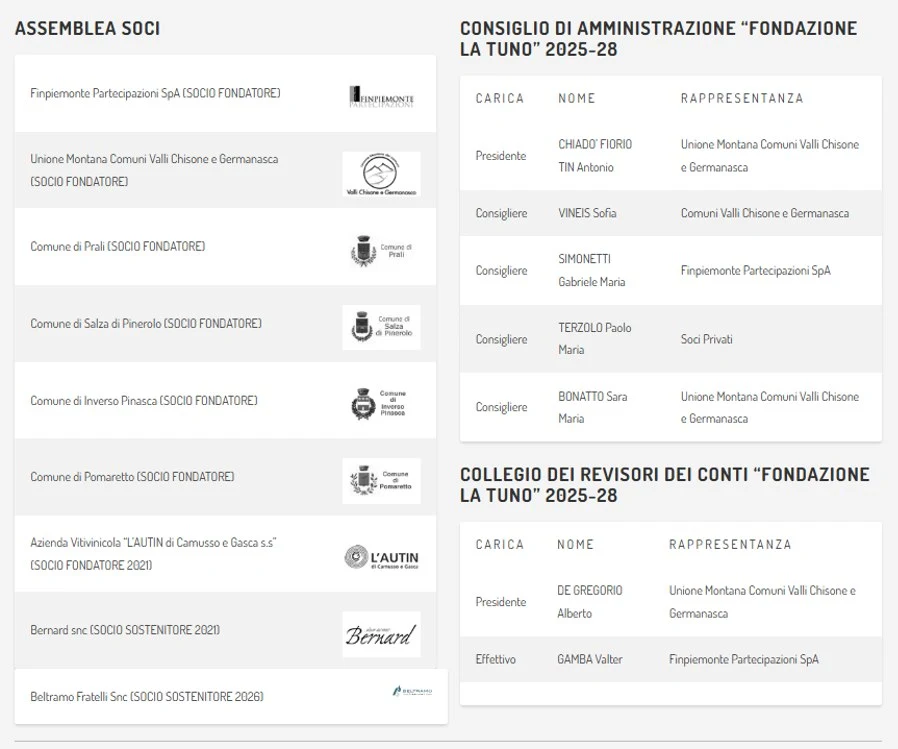The height and width of the screenshot is (749, 898).
Task: Click Comune di Inverso Pinasca text
Action: pyautogui.click(x=144, y=401)
